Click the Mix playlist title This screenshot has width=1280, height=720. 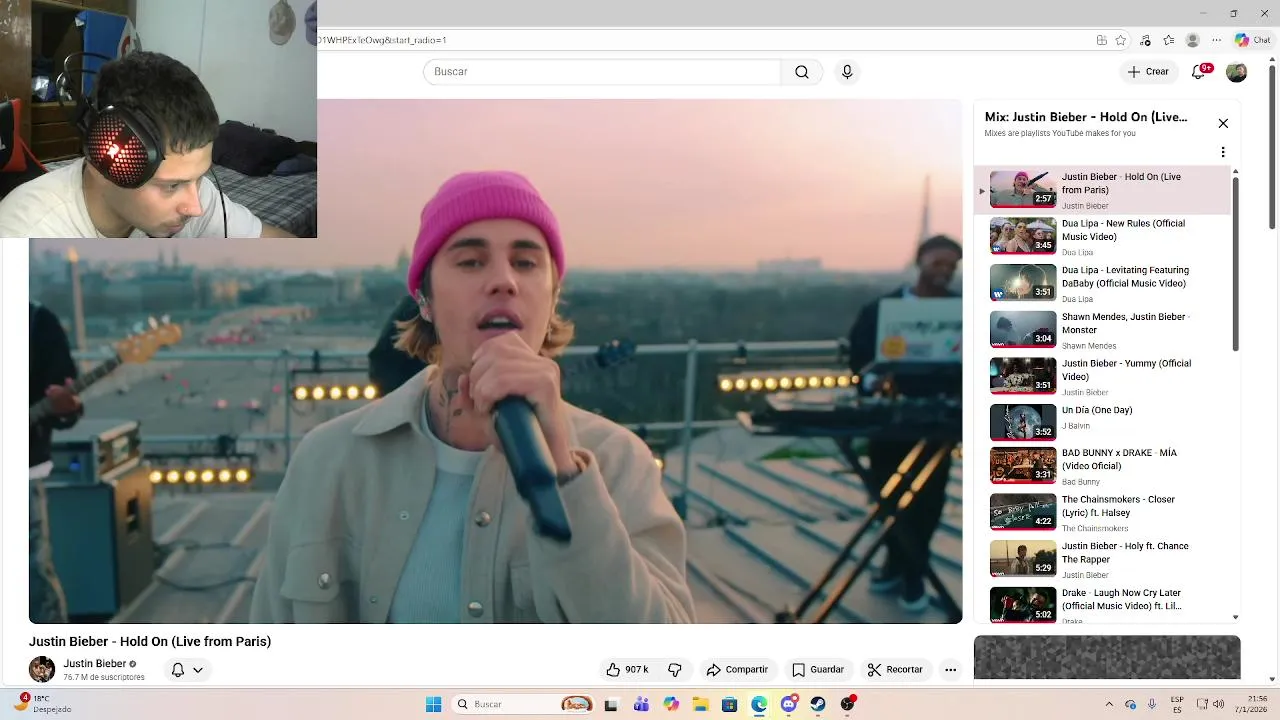tap(1086, 117)
